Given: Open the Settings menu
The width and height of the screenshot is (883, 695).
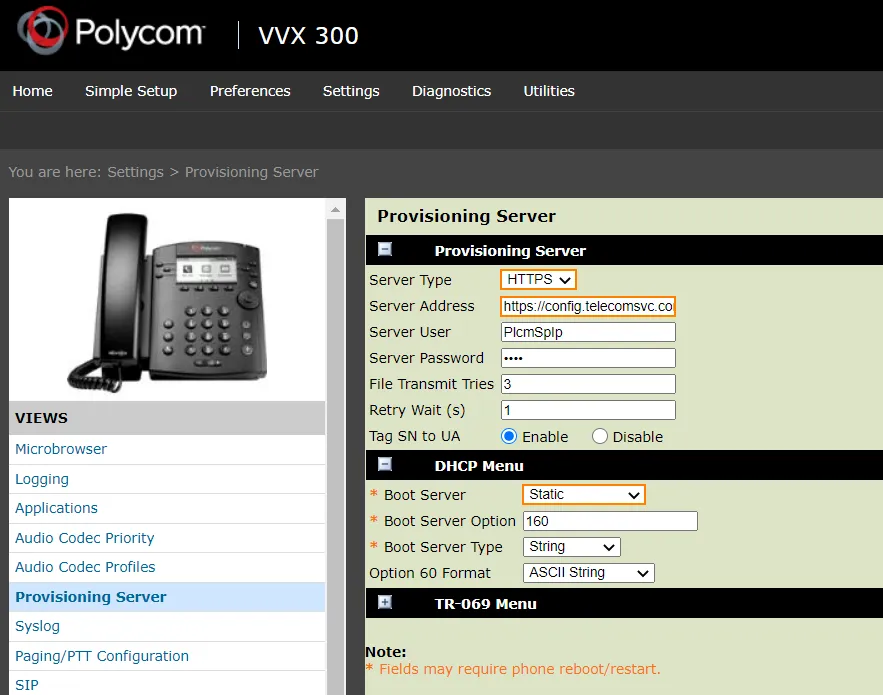Looking at the screenshot, I should (351, 91).
